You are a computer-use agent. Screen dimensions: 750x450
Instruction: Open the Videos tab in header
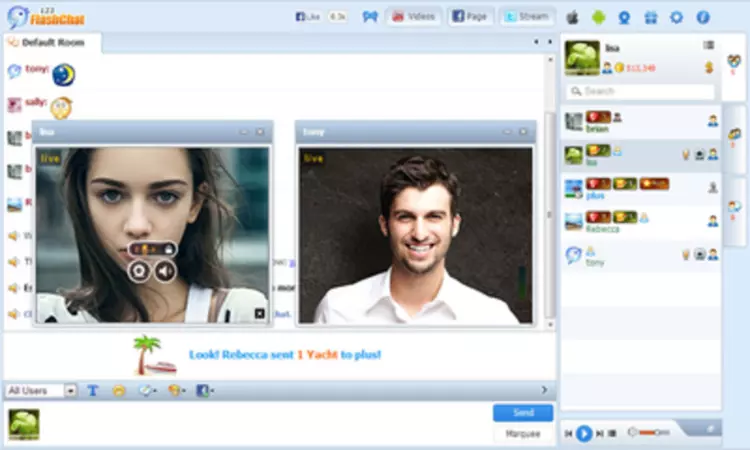(414, 17)
